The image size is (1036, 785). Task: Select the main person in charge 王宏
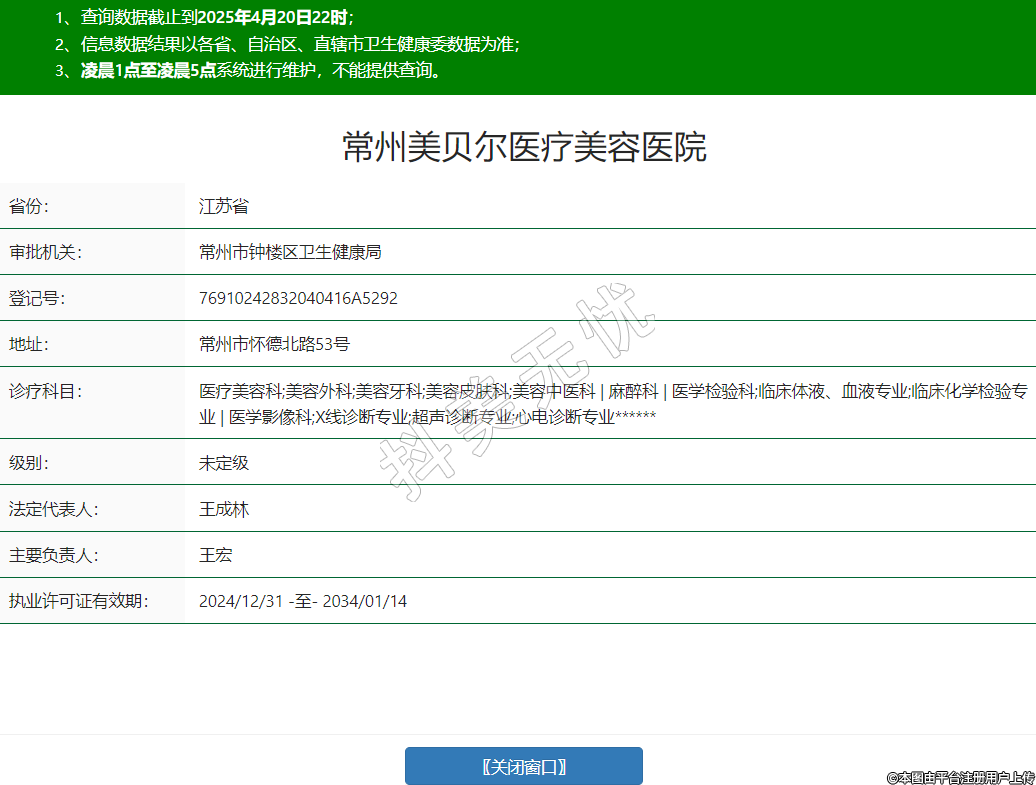tap(216, 555)
